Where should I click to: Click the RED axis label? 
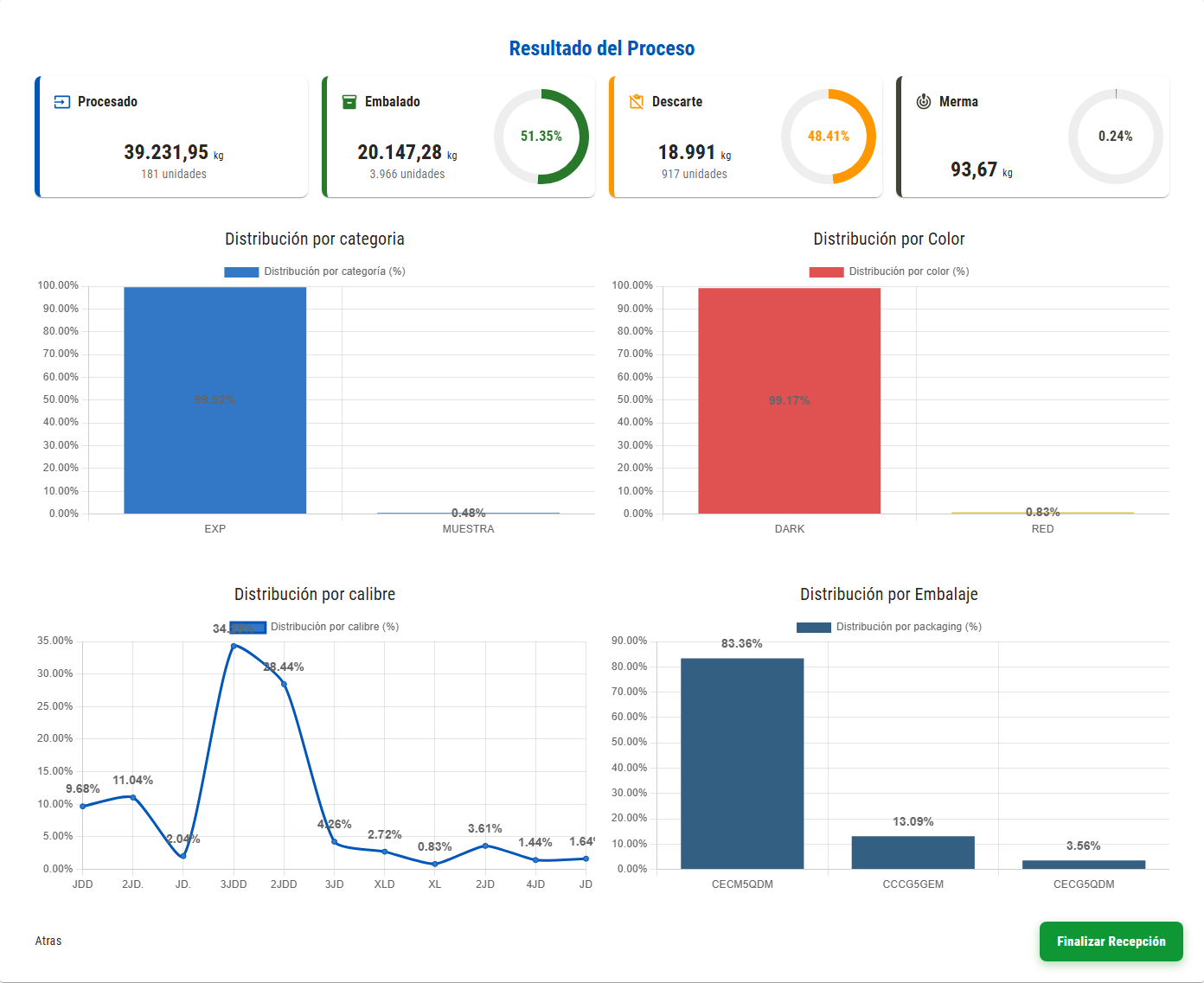pos(1043,529)
